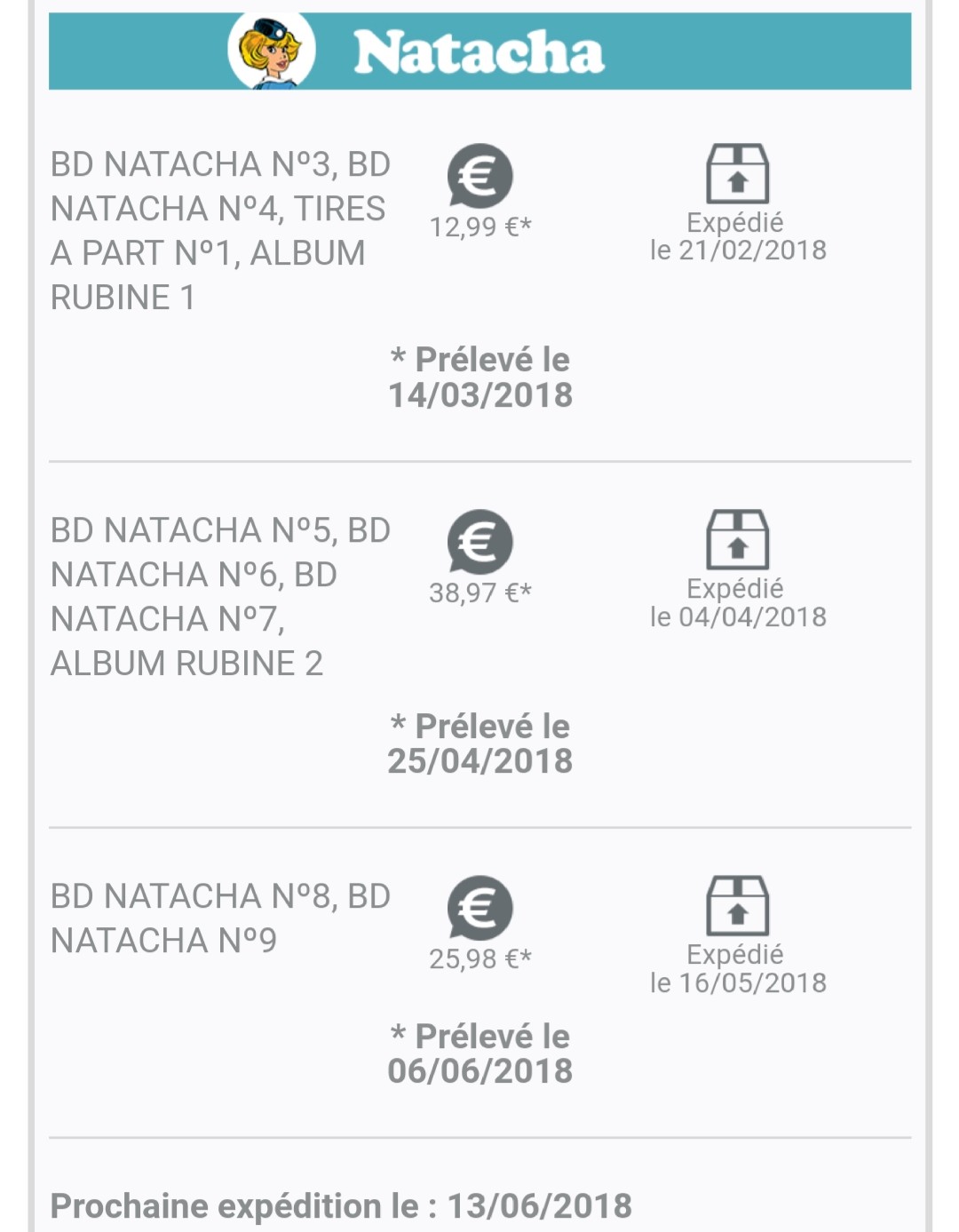
Task: Select the BD Natacha N°8 order description
Action: tap(220, 918)
